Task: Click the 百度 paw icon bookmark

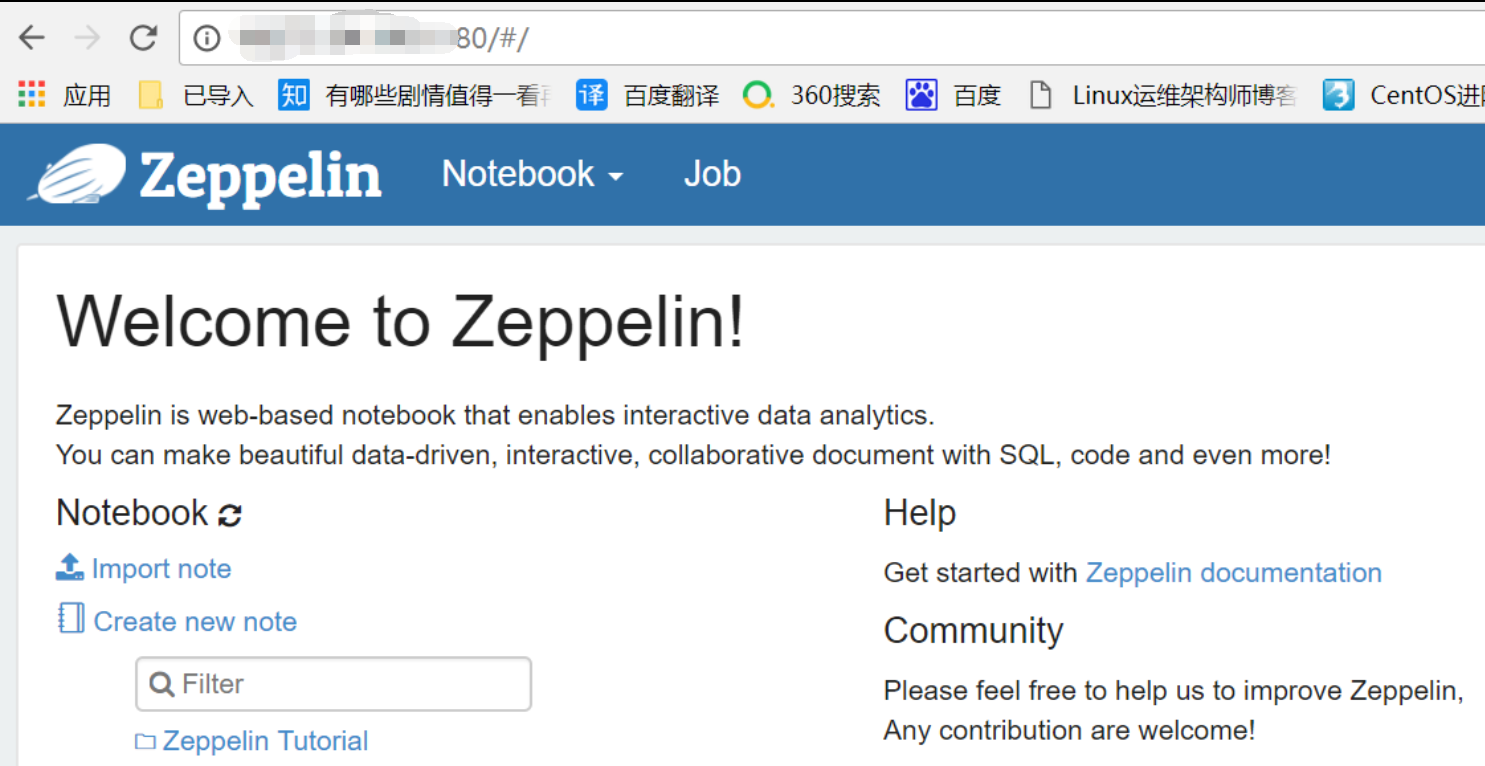Action: pyautogui.click(x=921, y=93)
